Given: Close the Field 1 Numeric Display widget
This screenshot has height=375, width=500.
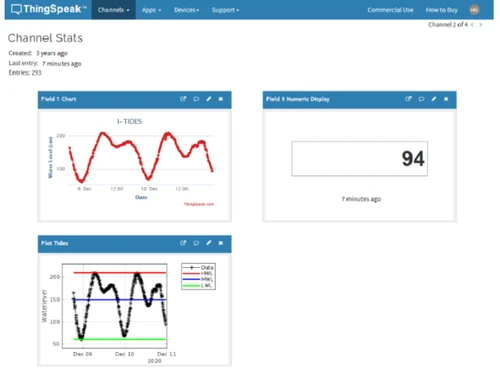Looking at the screenshot, I should pyautogui.click(x=446, y=99).
